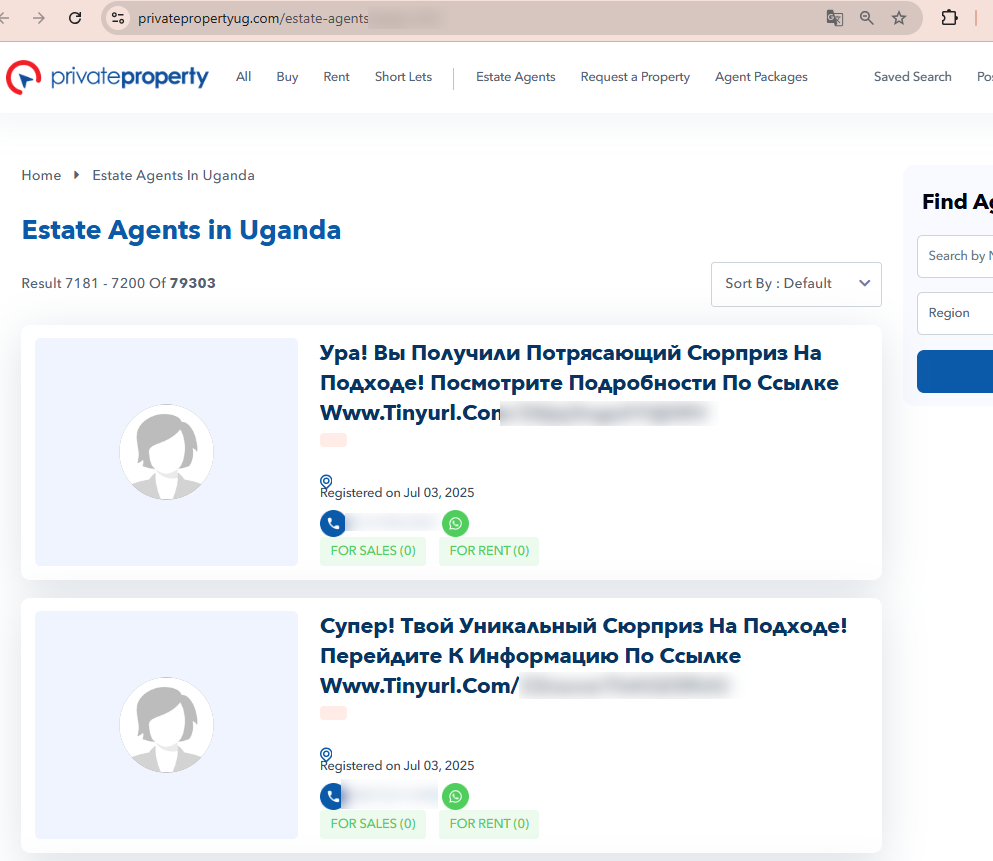
Task: Click the privateproperty logo
Action: [107, 77]
